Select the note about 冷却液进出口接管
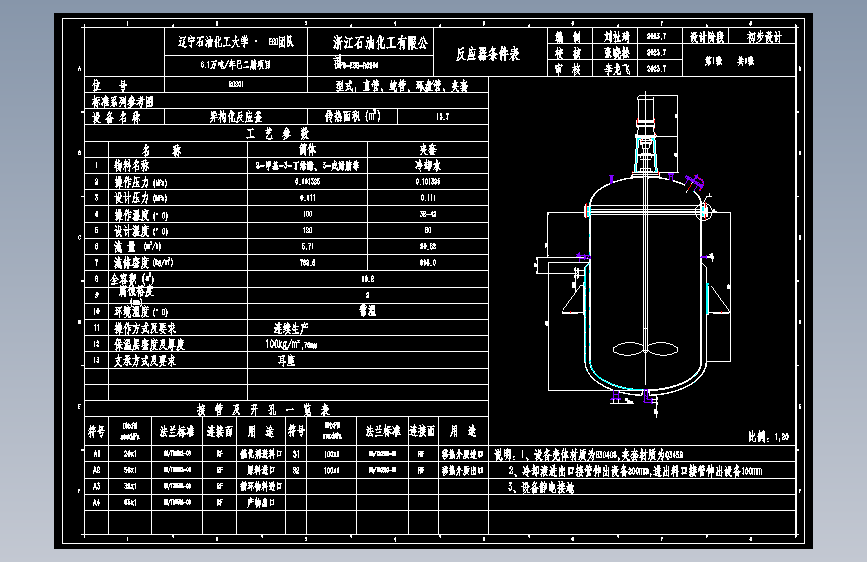 (635, 471)
